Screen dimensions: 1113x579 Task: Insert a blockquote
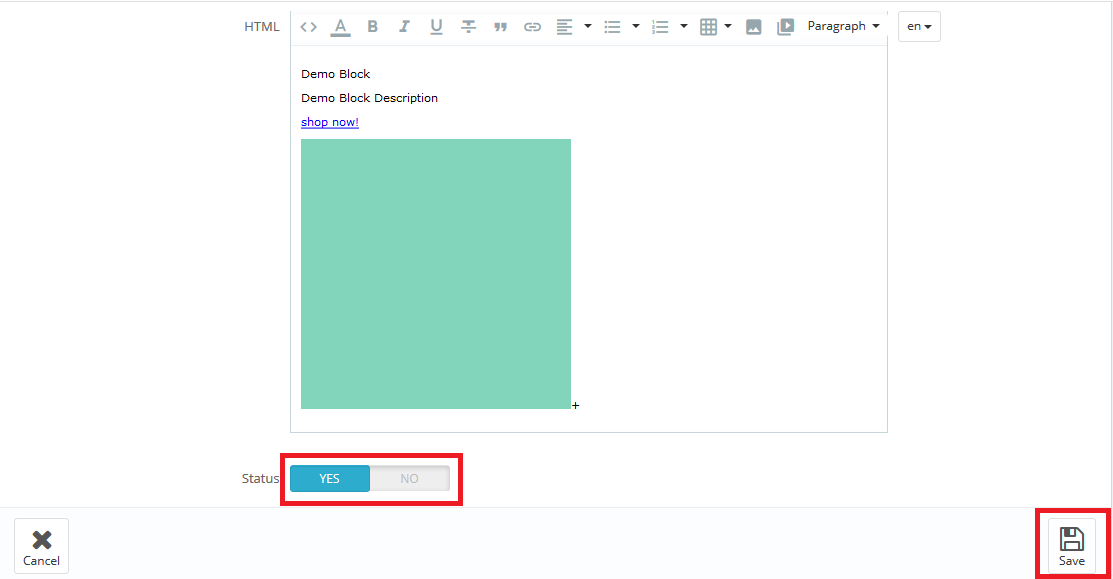click(x=500, y=27)
